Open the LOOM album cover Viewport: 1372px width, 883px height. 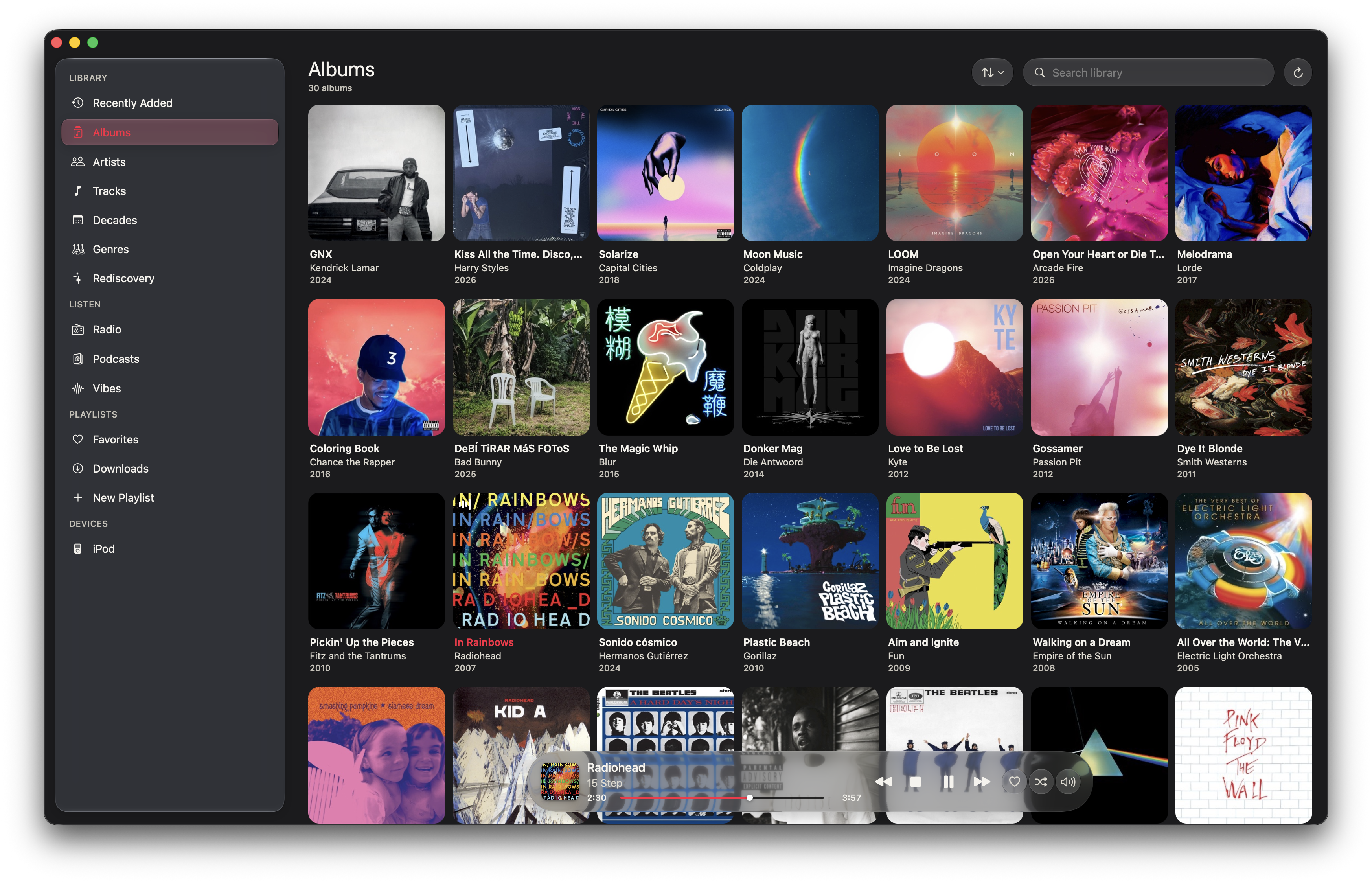pos(955,173)
